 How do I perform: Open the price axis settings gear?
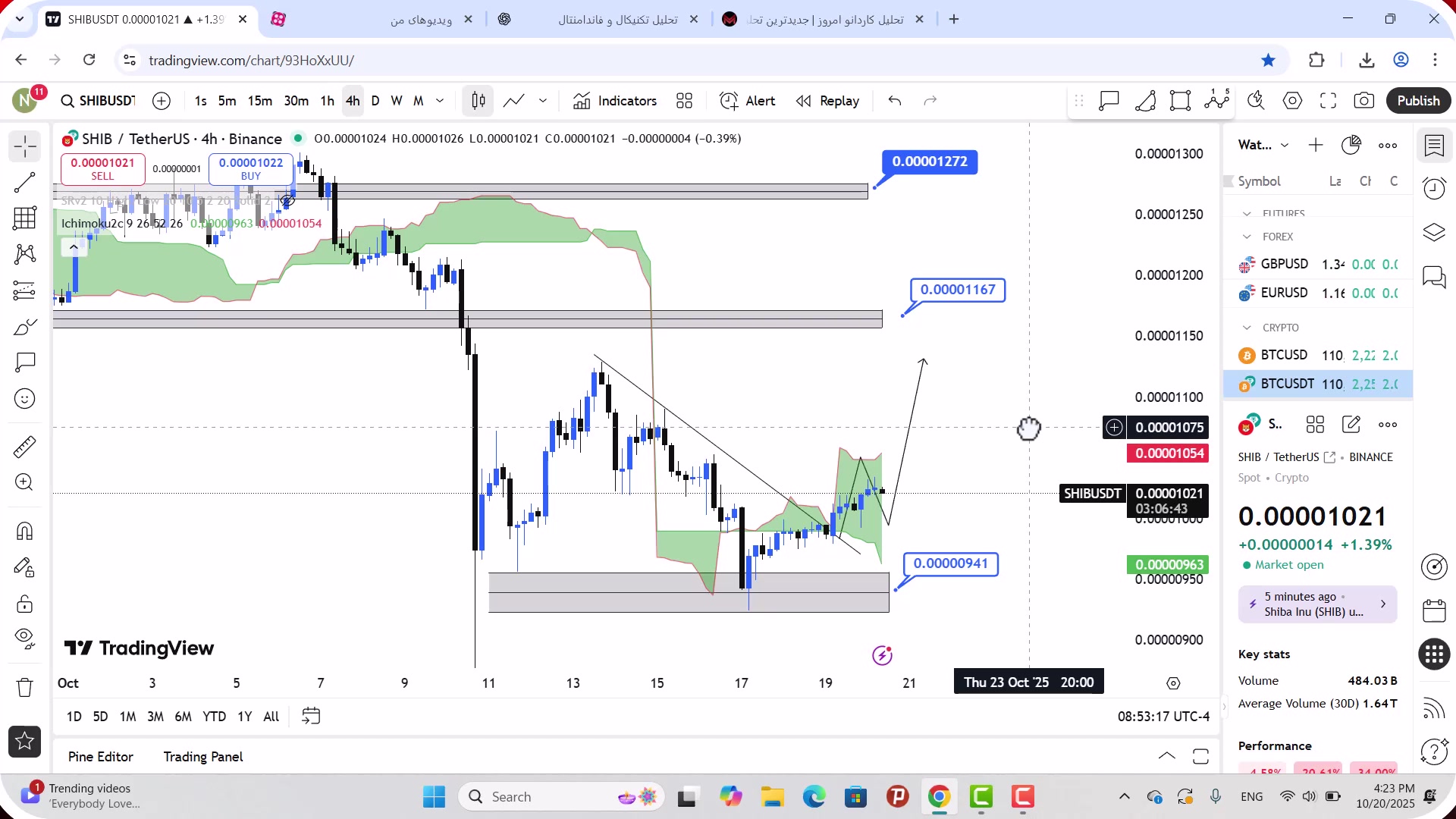[x=1173, y=683]
